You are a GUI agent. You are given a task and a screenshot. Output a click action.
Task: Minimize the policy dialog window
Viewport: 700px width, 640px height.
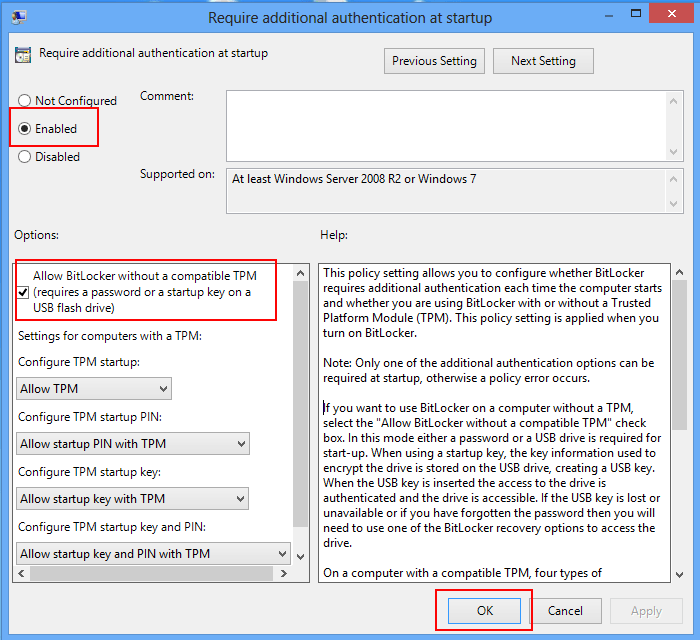click(x=609, y=16)
